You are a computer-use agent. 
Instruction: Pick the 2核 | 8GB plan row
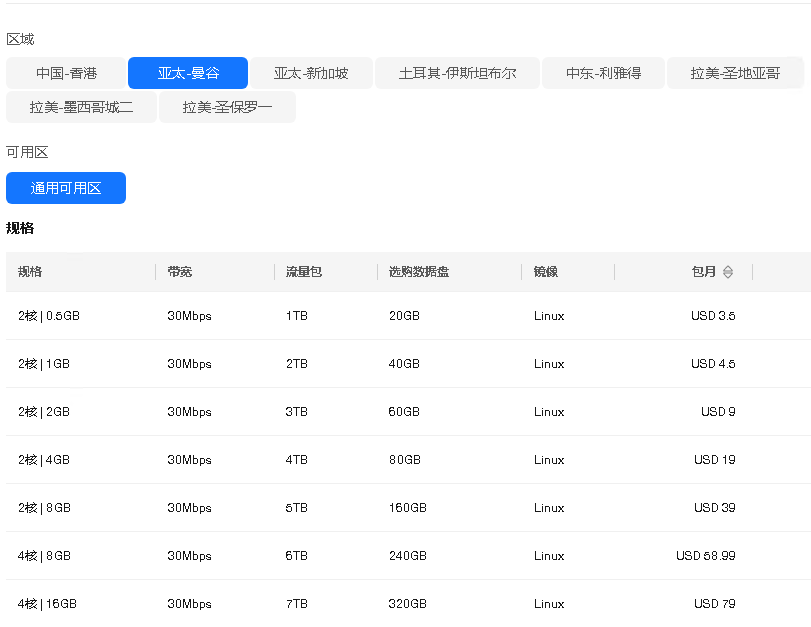click(x=44, y=508)
